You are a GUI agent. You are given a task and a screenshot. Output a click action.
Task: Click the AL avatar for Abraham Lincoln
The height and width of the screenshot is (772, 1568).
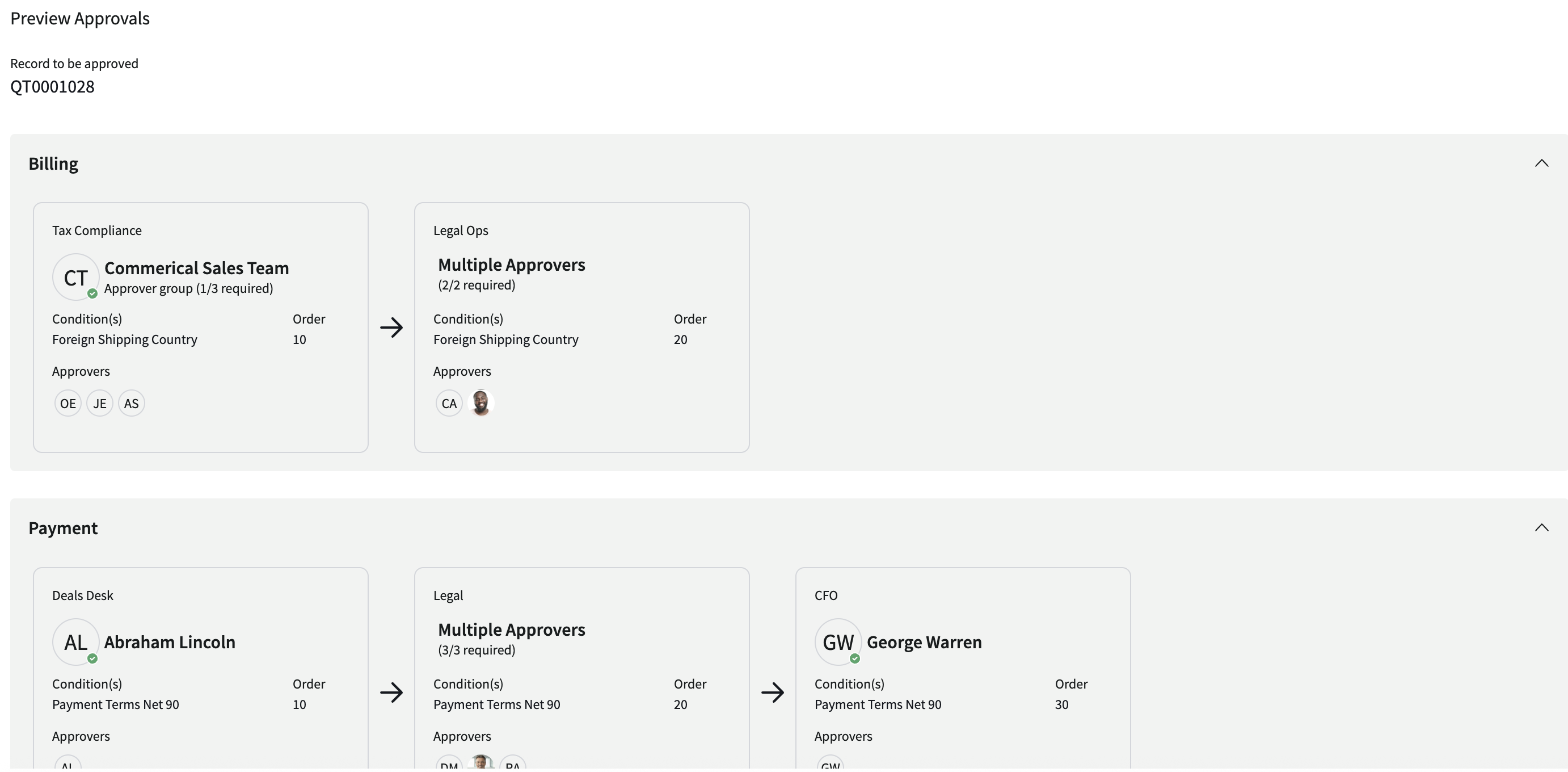[x=75, y=642]
